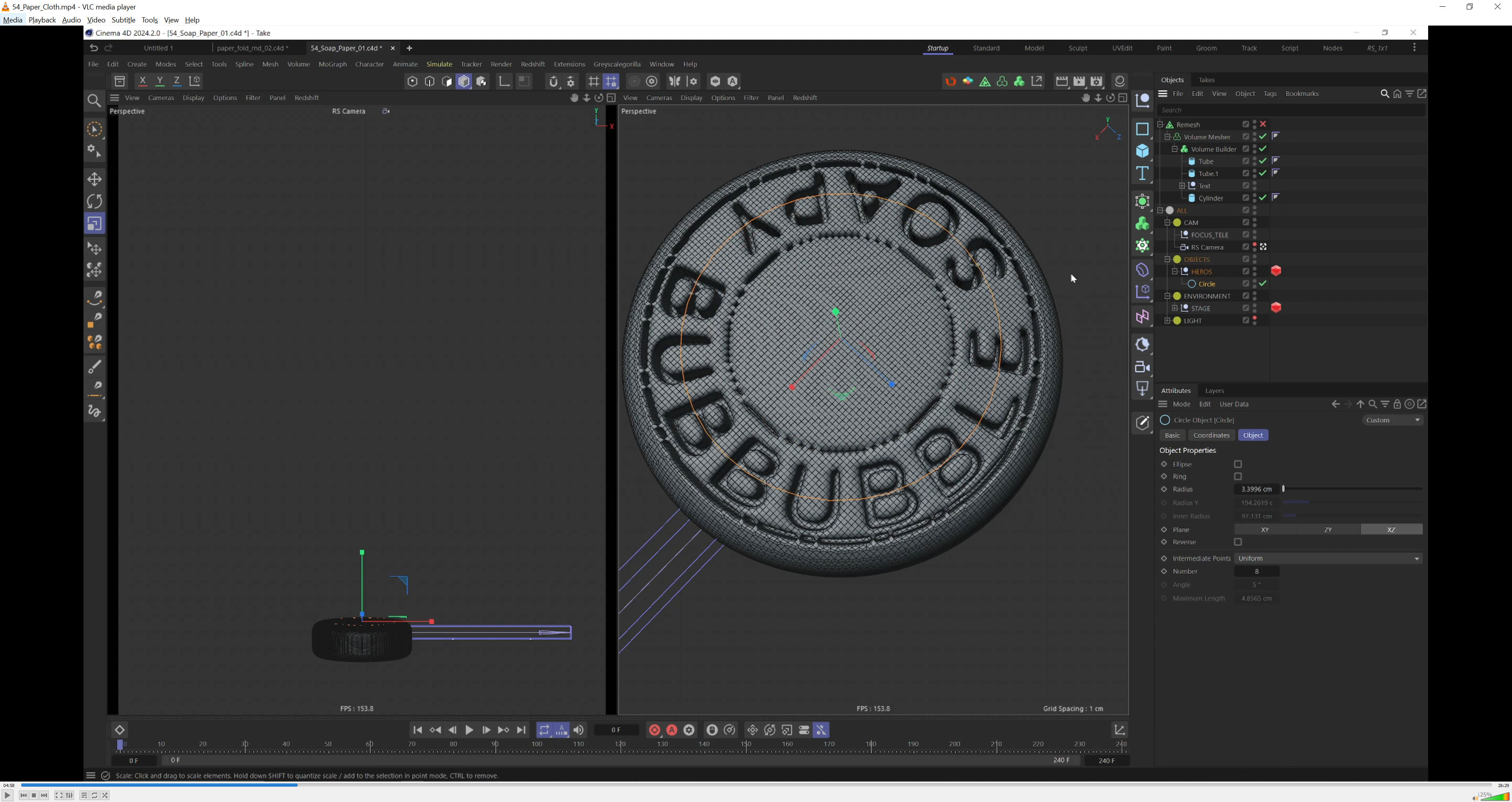Click the Live Selection tool
The width and height of the screenshot is (1512, 802).
pos(94,129)
